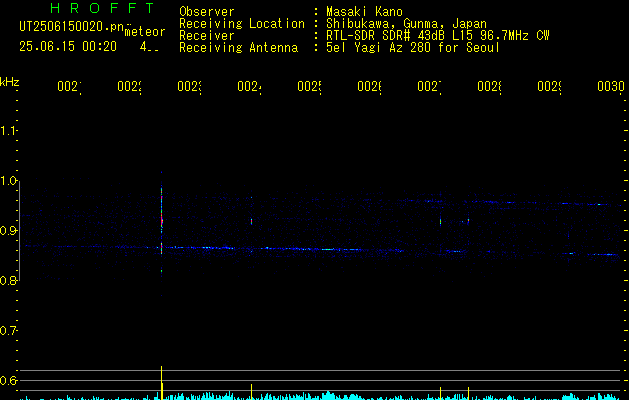The height and width of the screenshot is (400, 629).
Task: Select the file name UT2506150020.pn
Action: pyautogui.click(x=71, y=27)
